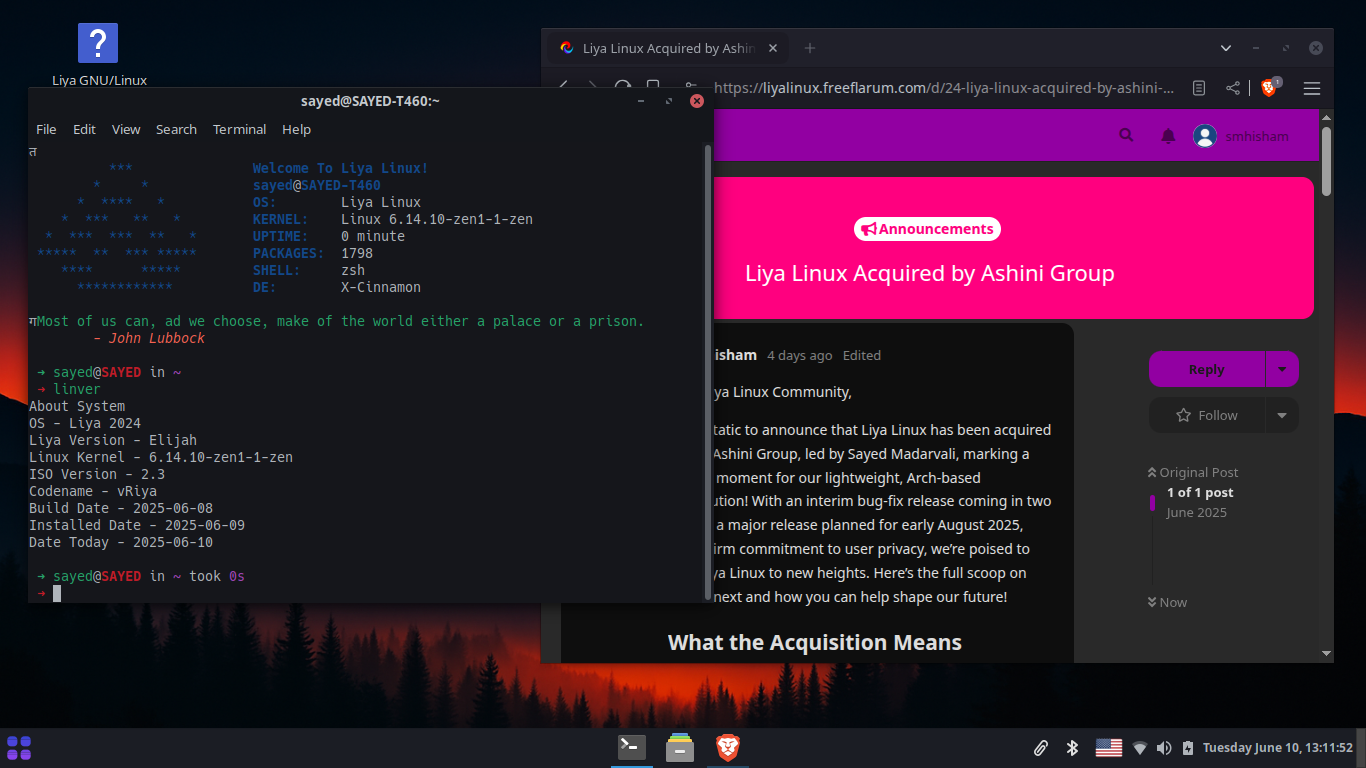1366x768 pixels.
Task: Expand the Reply button dropdown arrow
Action: pyautogui.click(x=1283, y=369)
